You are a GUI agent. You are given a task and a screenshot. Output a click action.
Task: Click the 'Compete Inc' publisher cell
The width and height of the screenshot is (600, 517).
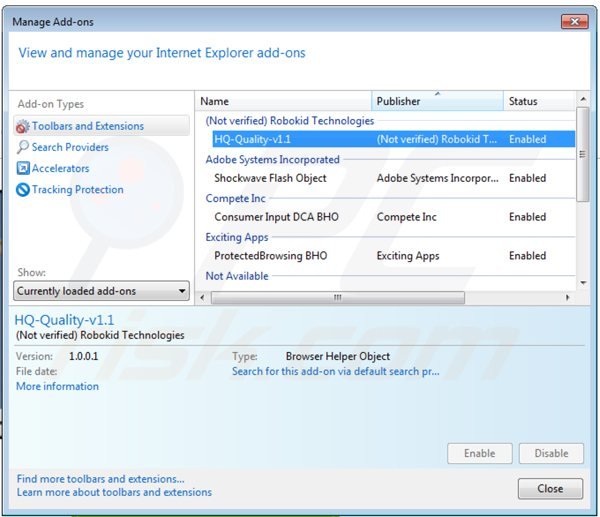pyautogui.click(x=406, y=217)
